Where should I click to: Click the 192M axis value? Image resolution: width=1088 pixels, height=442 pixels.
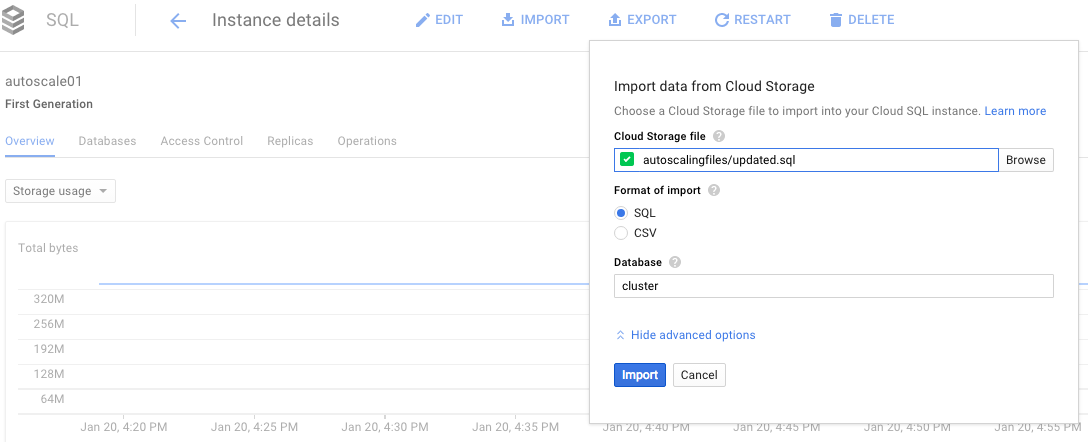tap(49, 349)
